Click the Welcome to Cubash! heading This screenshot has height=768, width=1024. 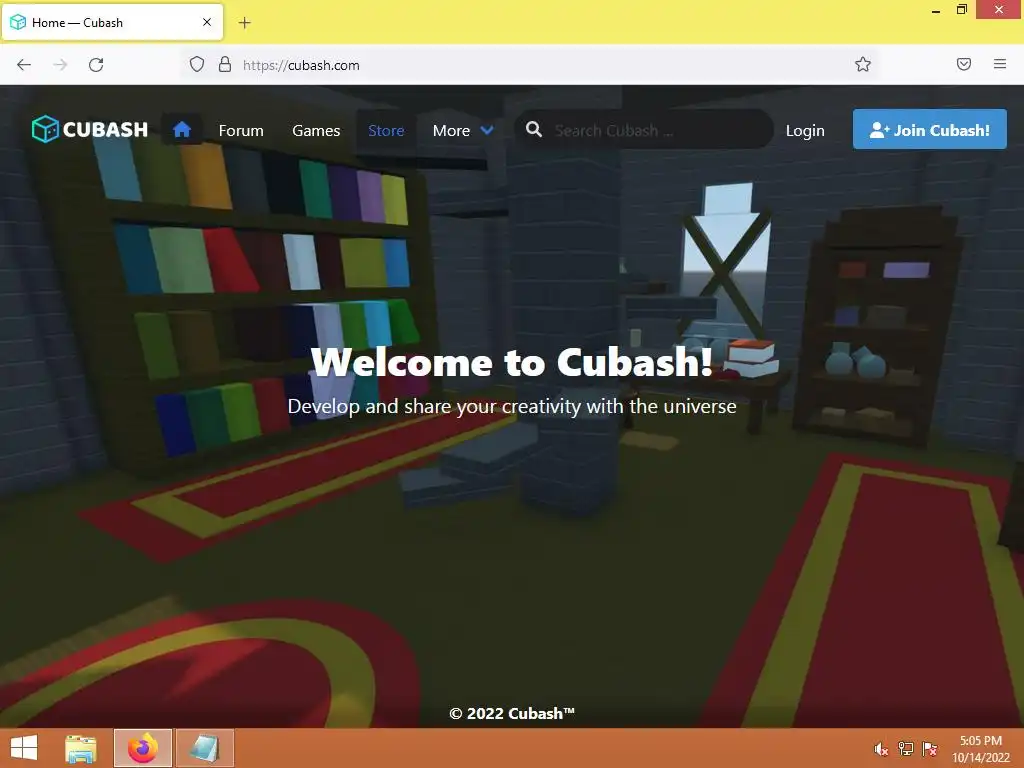point(511,362)
